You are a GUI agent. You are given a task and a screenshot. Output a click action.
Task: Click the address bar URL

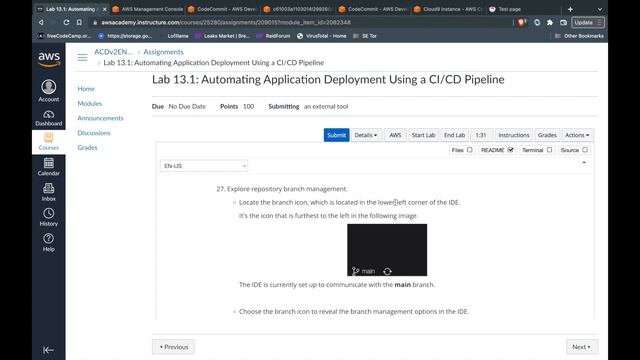tap(226, 22)
